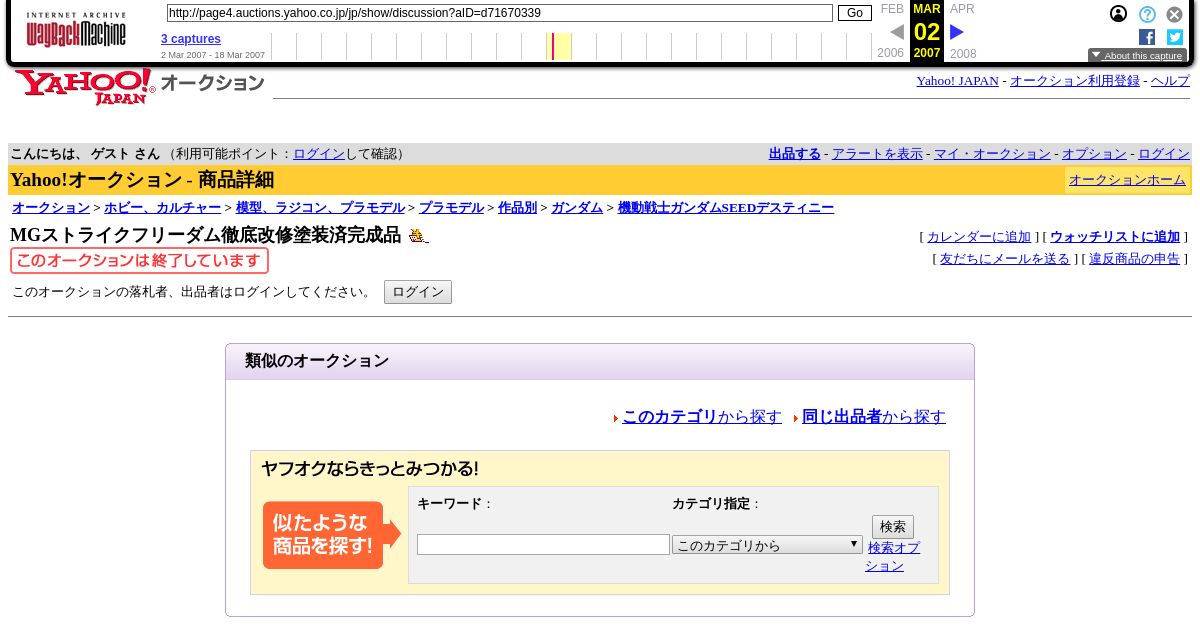Image resolution: width=1200 pixels, height=630 pixels.
Task: Click the 類似のオークション heading
Action: pos(317,361)
